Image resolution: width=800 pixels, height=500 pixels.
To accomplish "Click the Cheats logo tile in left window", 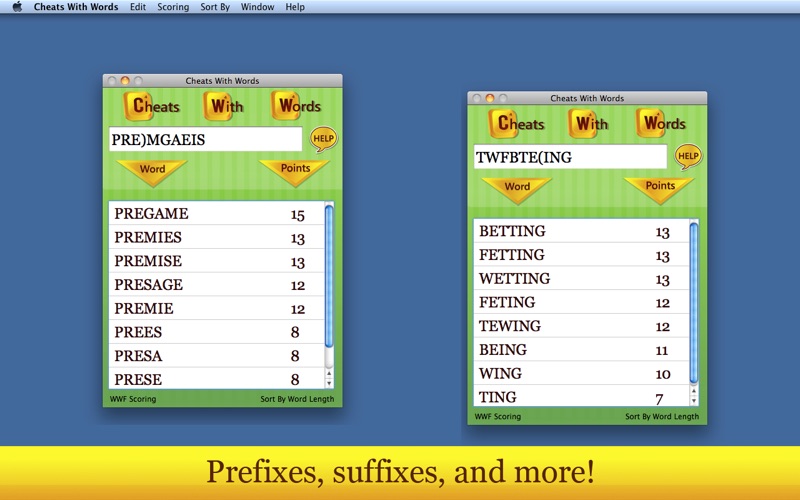I will pyautogui.click(x=152, y=106).
